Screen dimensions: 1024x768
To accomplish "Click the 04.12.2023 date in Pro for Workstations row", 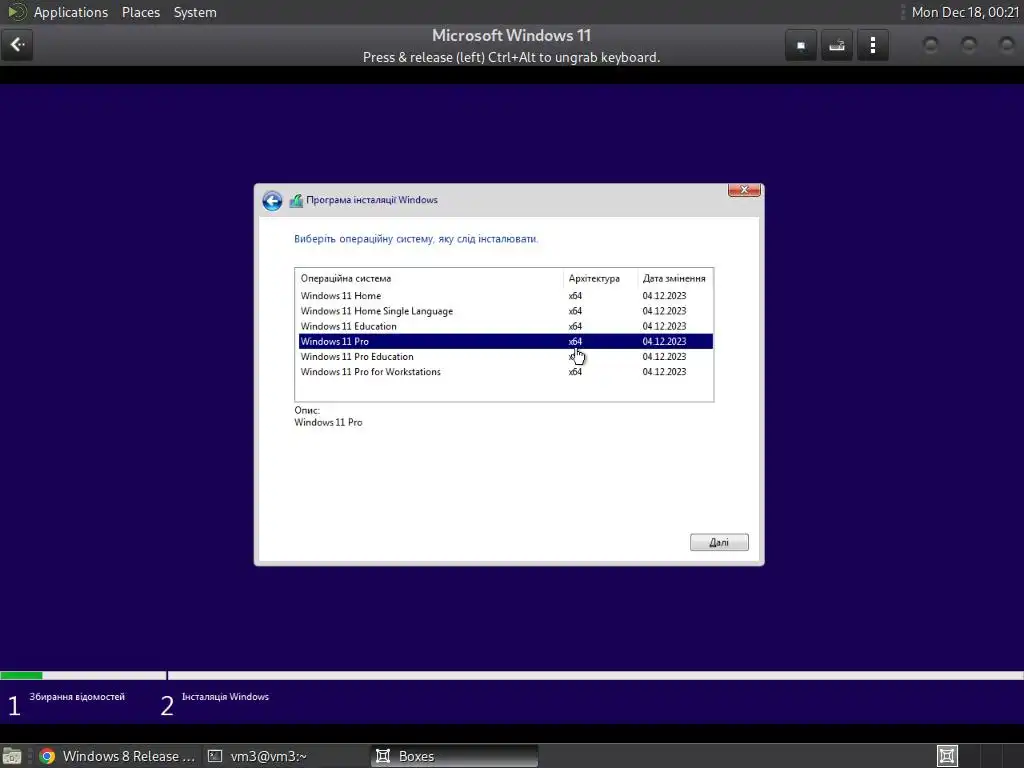I will pyautogui.click(x=664, y=372).
